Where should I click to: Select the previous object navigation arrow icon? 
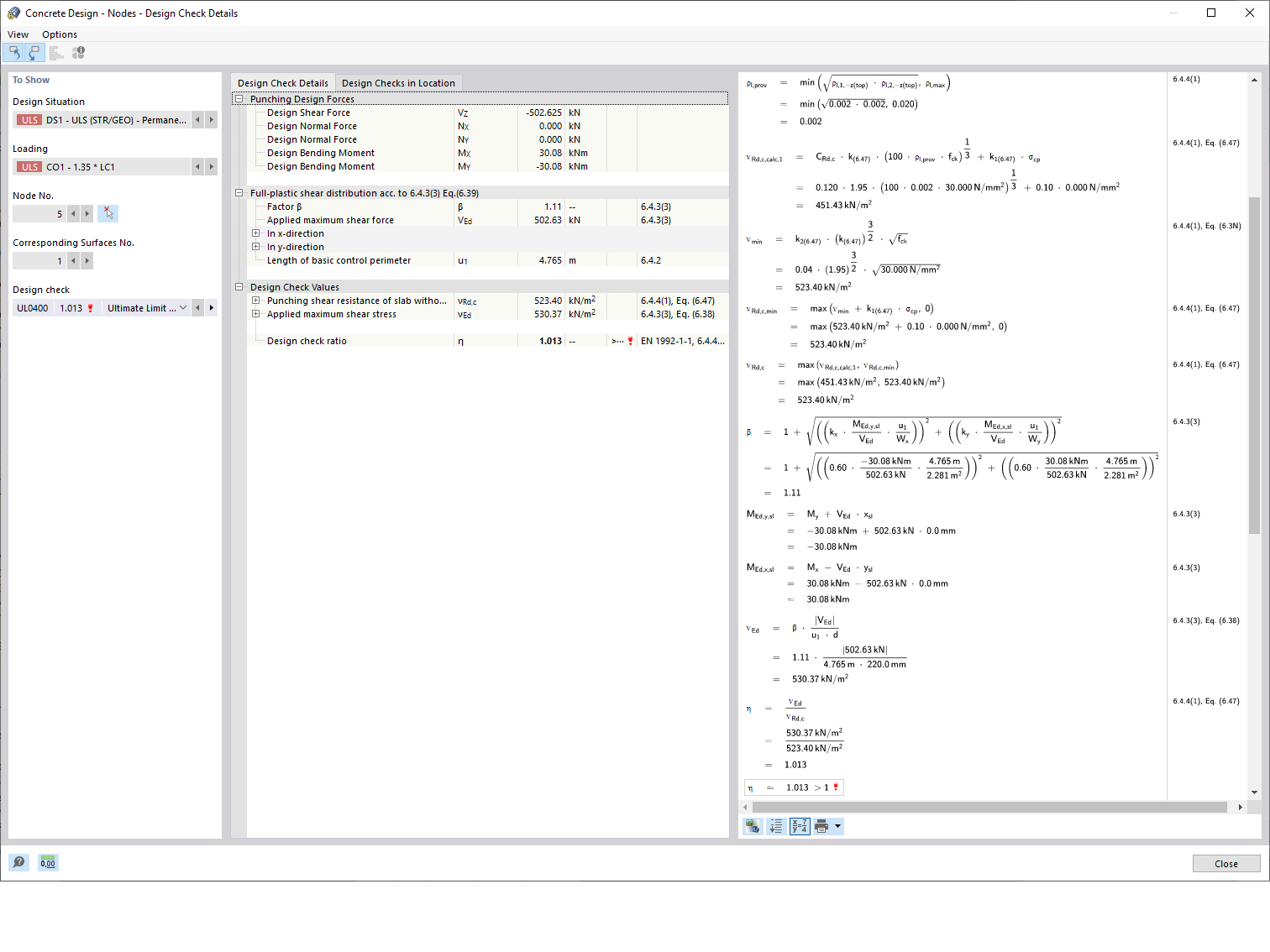tap(14, 52)
